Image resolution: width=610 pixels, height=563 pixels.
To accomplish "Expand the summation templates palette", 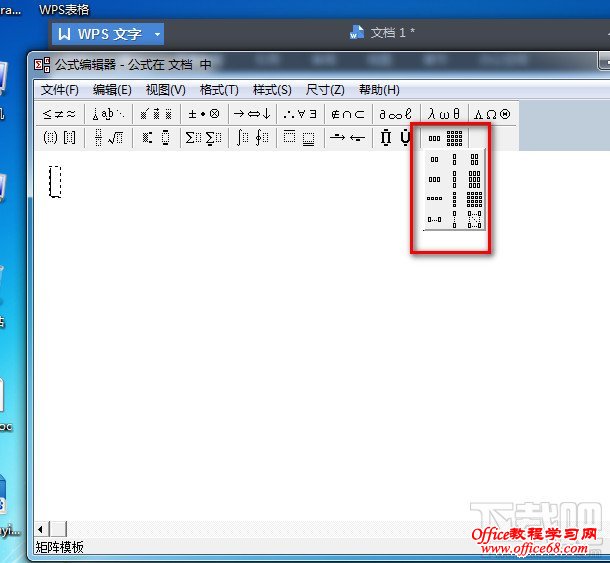I will click(x=203, y=138).
